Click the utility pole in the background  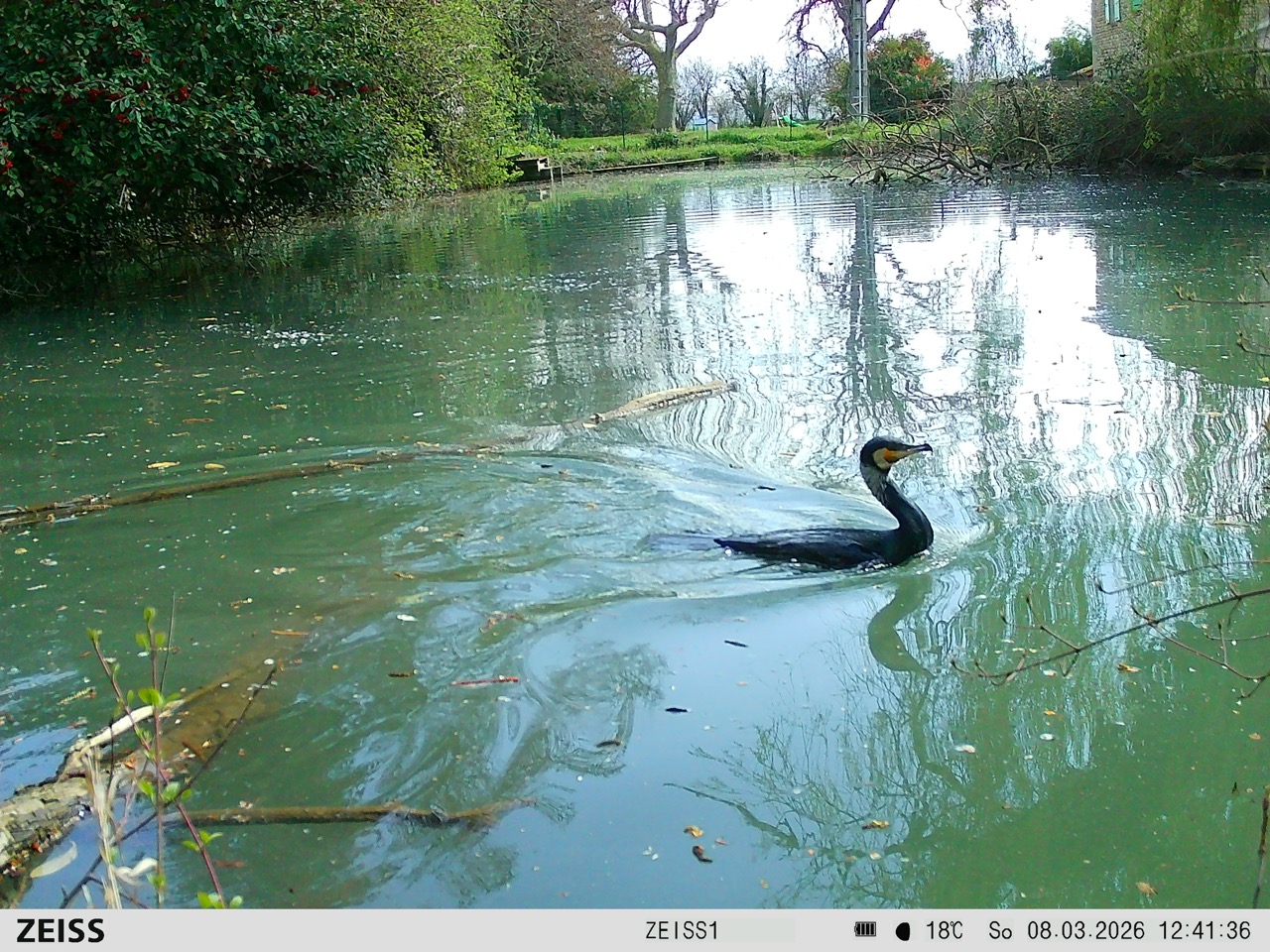point(859,59)
